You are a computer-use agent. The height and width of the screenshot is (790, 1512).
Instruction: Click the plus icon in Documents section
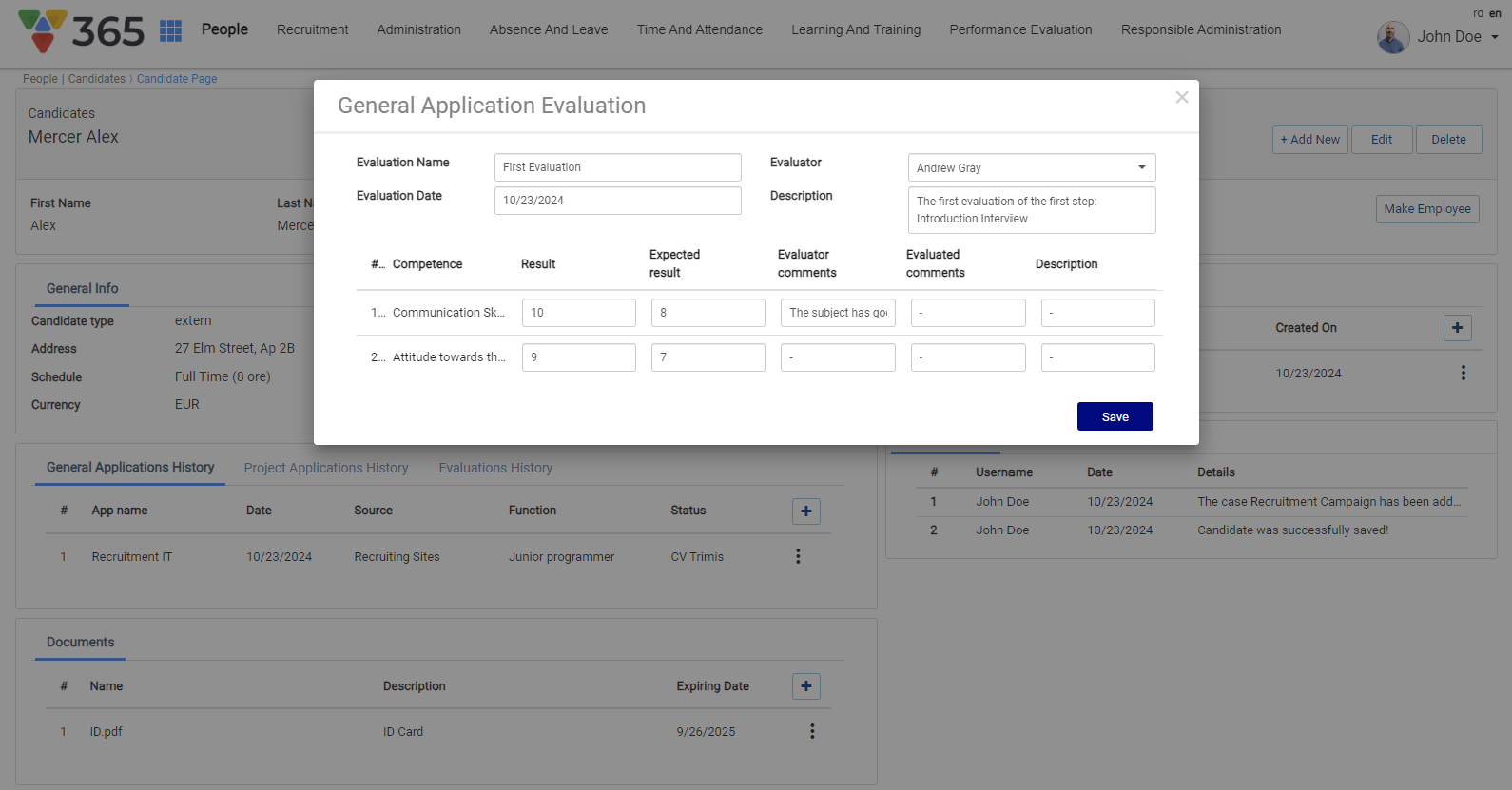(806, 686)
